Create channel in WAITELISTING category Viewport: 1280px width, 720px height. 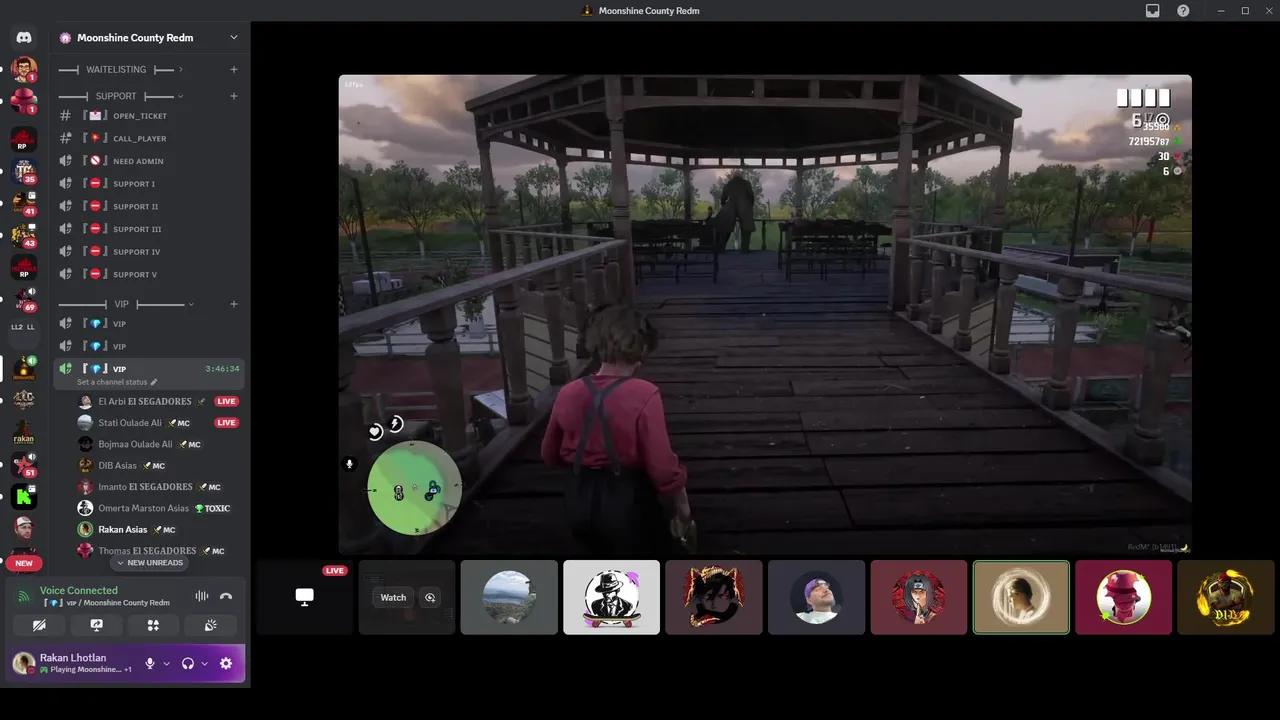pyautogui.click(x=234, y=69)
